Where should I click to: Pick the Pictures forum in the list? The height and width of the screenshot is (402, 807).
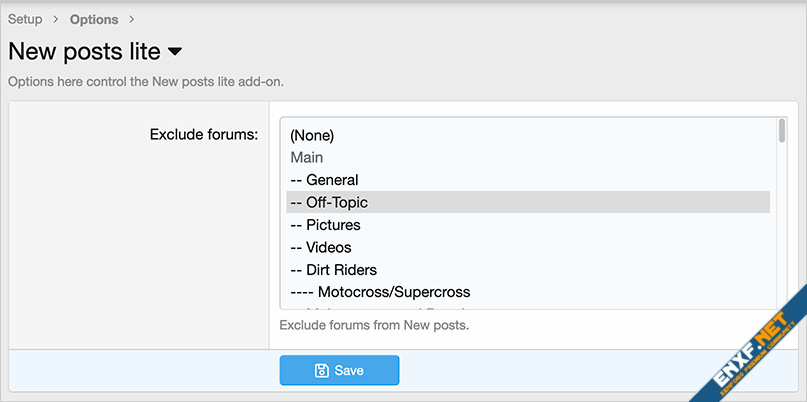click(x=325, y=225)
